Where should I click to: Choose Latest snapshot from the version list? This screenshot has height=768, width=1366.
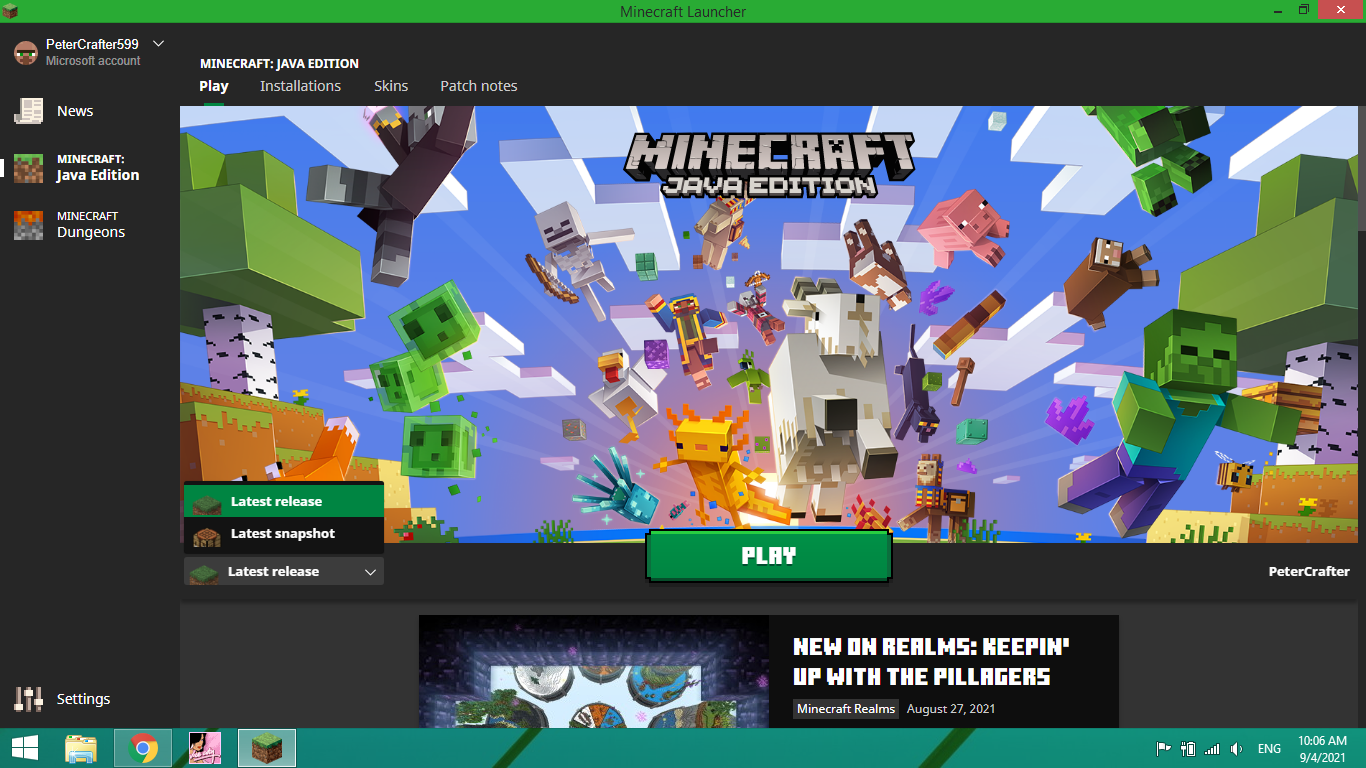coord(284,534)
